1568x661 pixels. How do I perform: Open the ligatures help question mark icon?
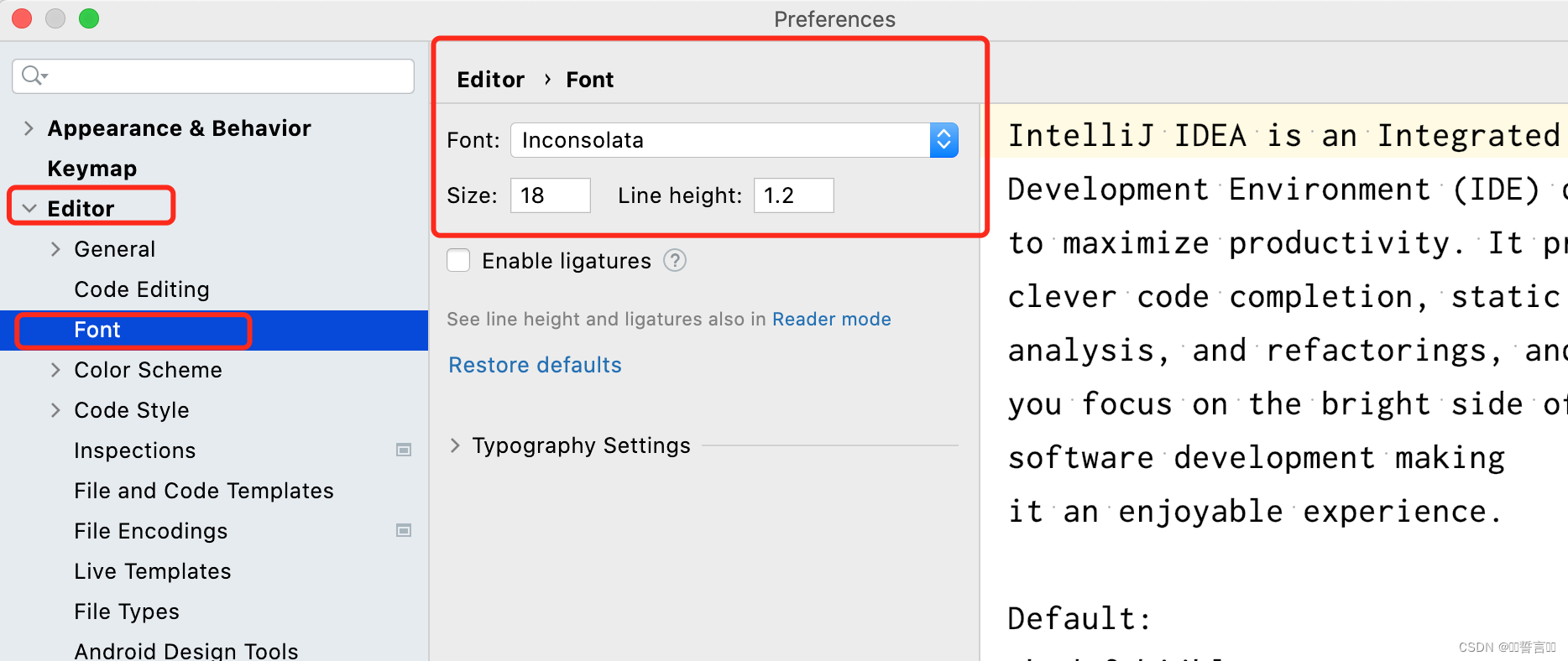[675, 261]
